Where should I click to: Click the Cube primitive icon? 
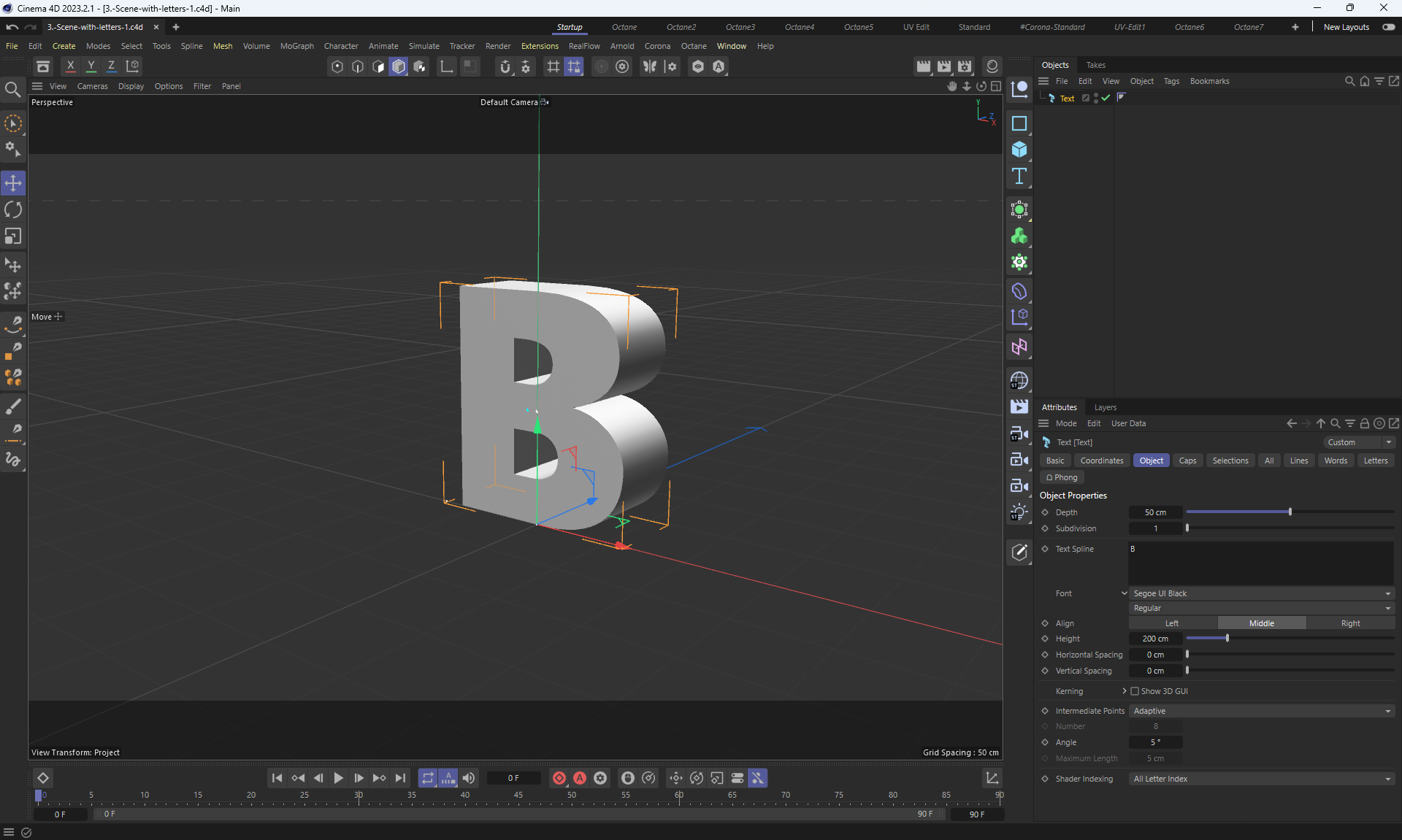1019,150
